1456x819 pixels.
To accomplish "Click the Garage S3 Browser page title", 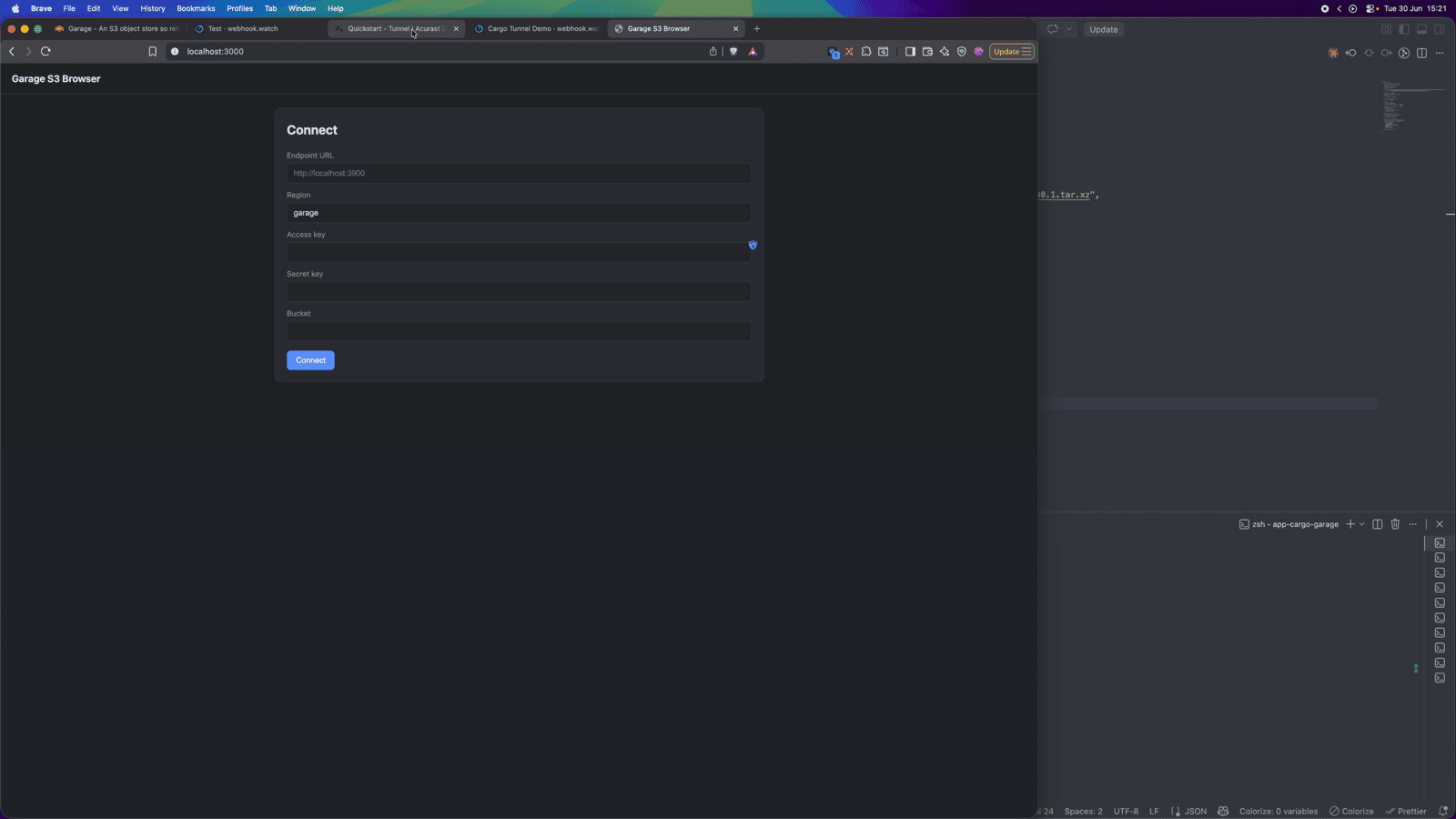I will (56, 79).
